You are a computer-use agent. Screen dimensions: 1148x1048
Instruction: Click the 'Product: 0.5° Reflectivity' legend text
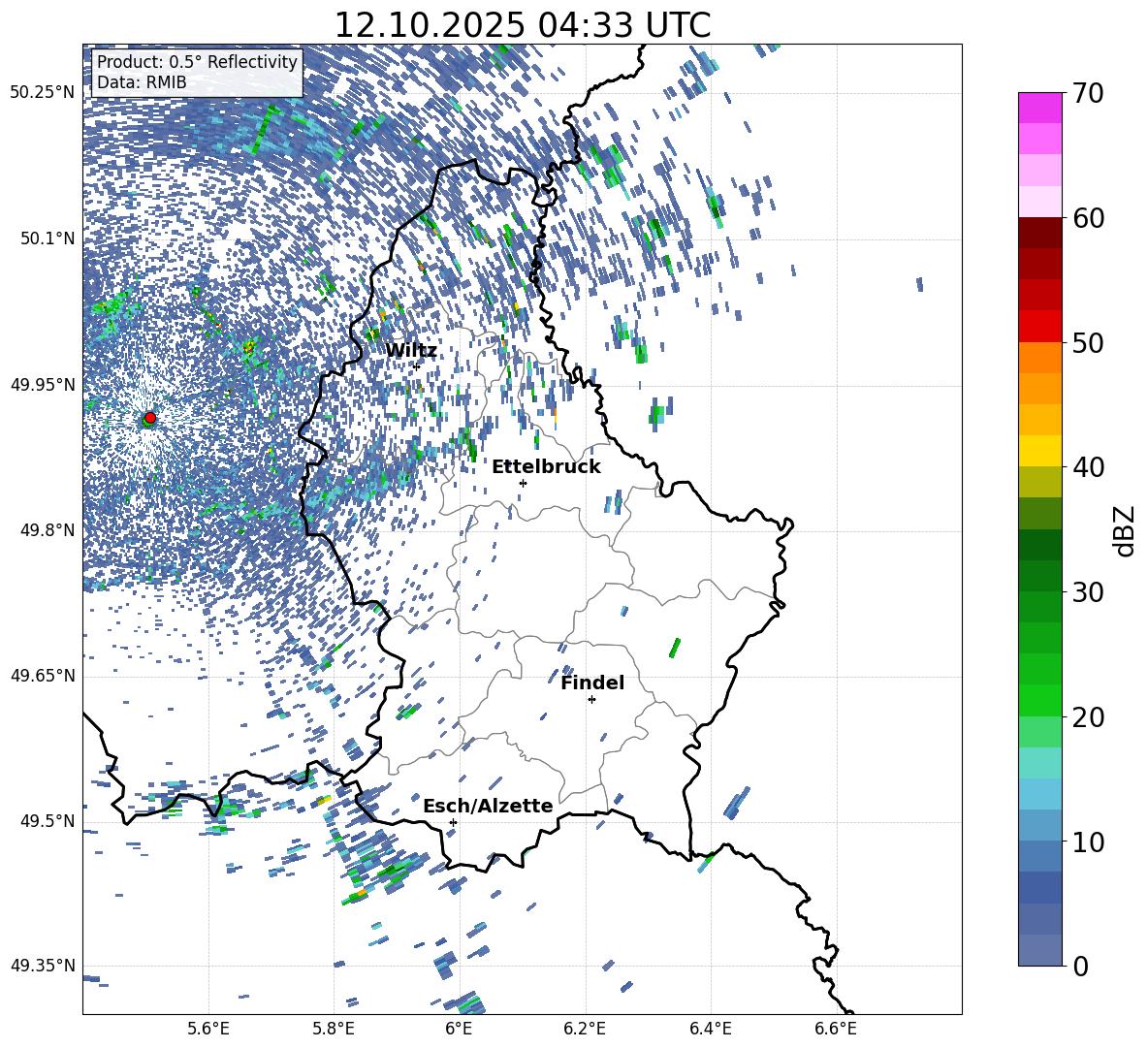point(197,61)
